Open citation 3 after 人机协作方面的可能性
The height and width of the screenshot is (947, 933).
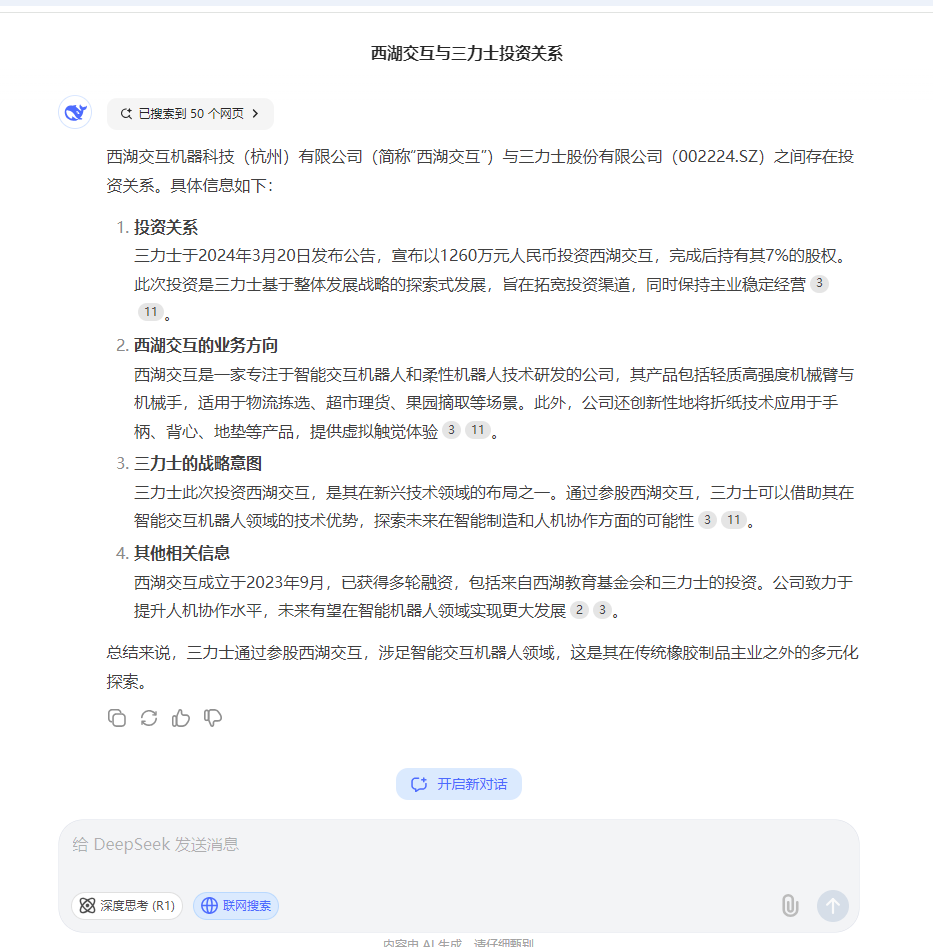click(x=707, y=520)
